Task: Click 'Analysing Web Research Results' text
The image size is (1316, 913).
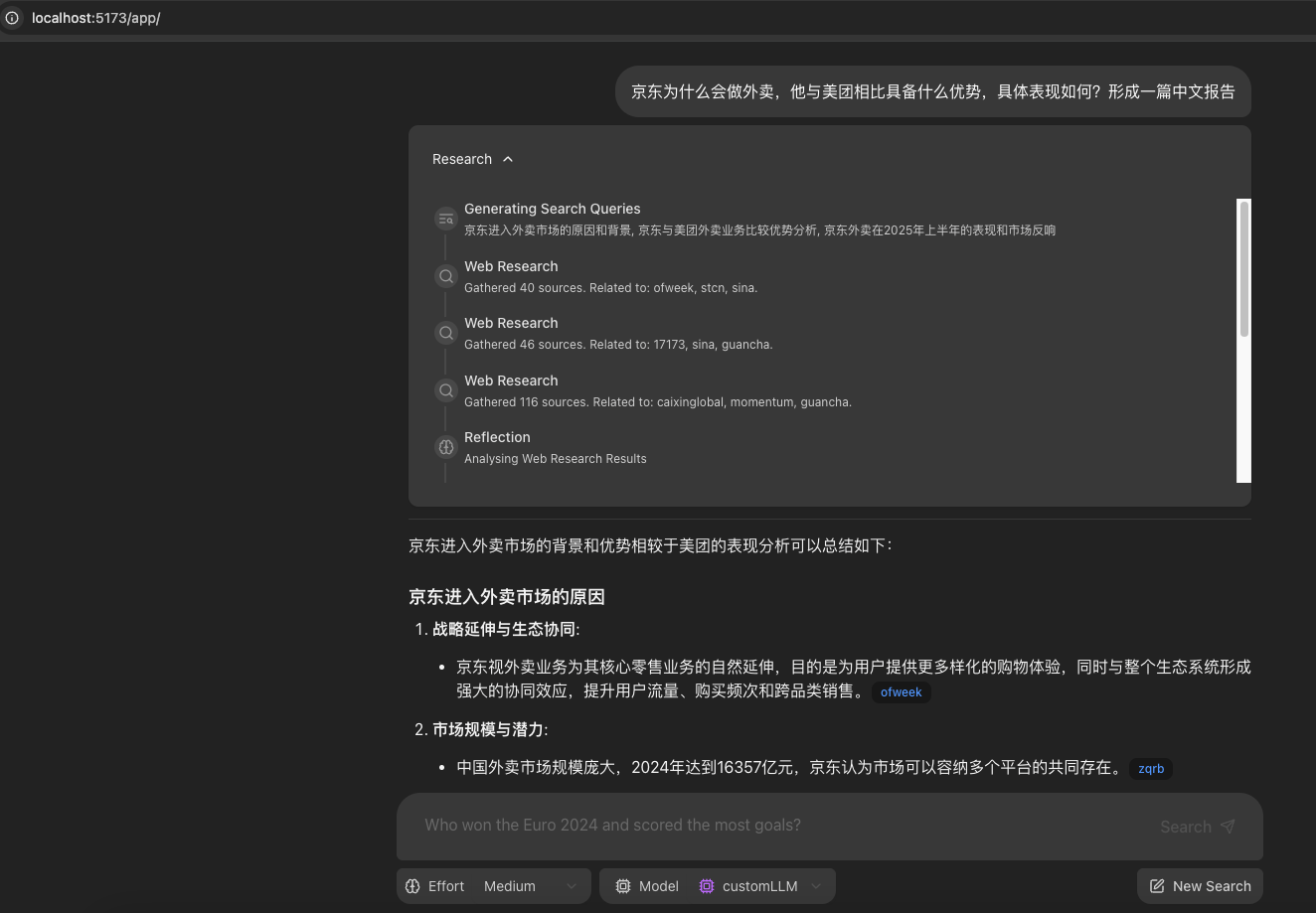Action: click(x=556, y=459)
